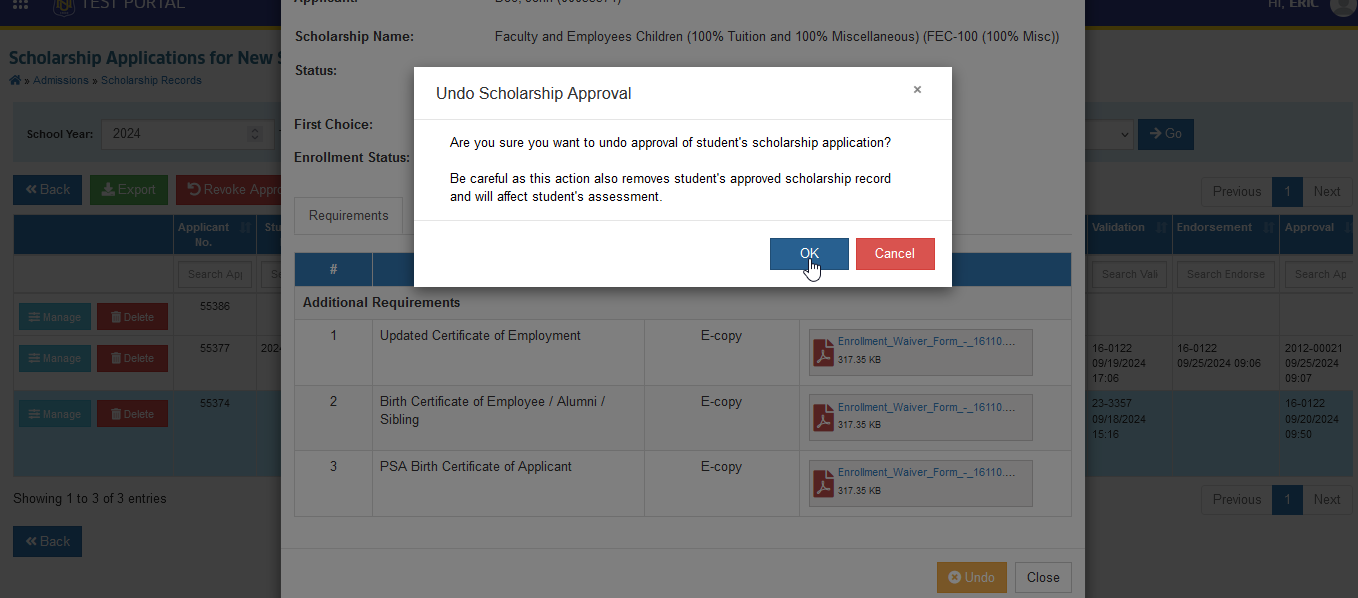Open Enrollment_Waiver_Form link in requirement row 3

[926, 473]
